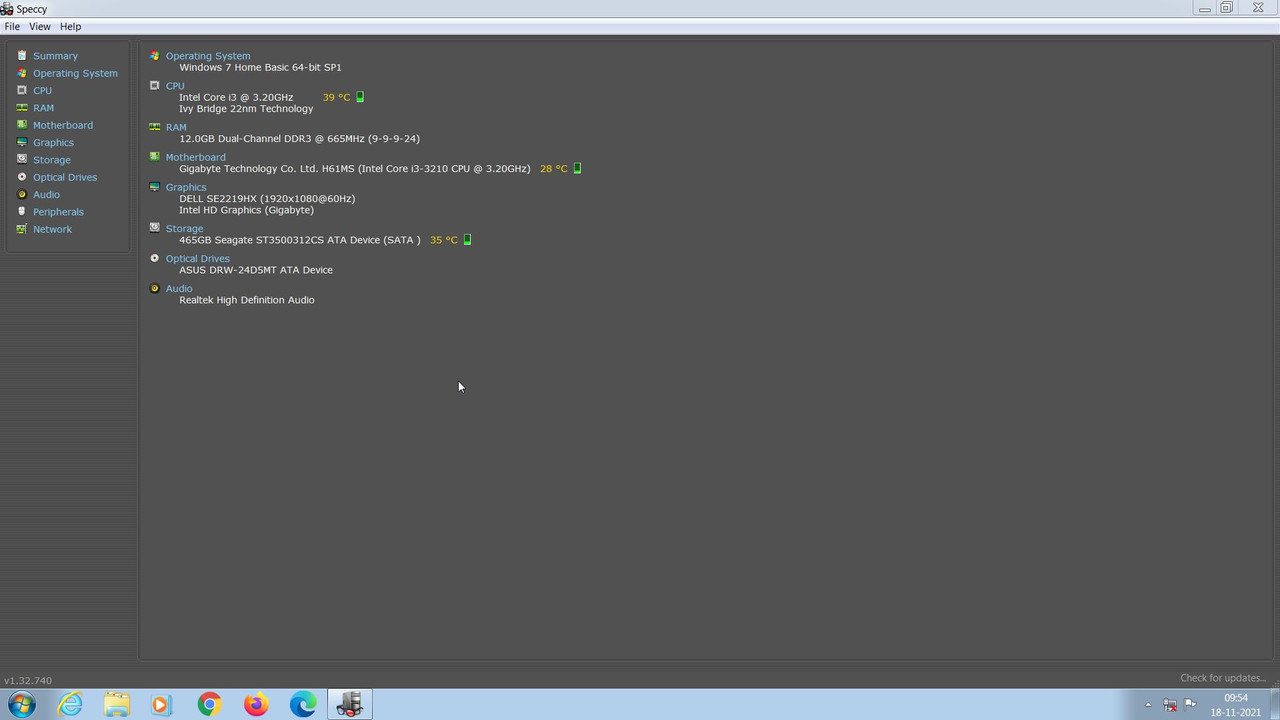Show hidden system tray icons arrow
The width and height of the screenshot is (1280, 720).
coord(1148,705)
